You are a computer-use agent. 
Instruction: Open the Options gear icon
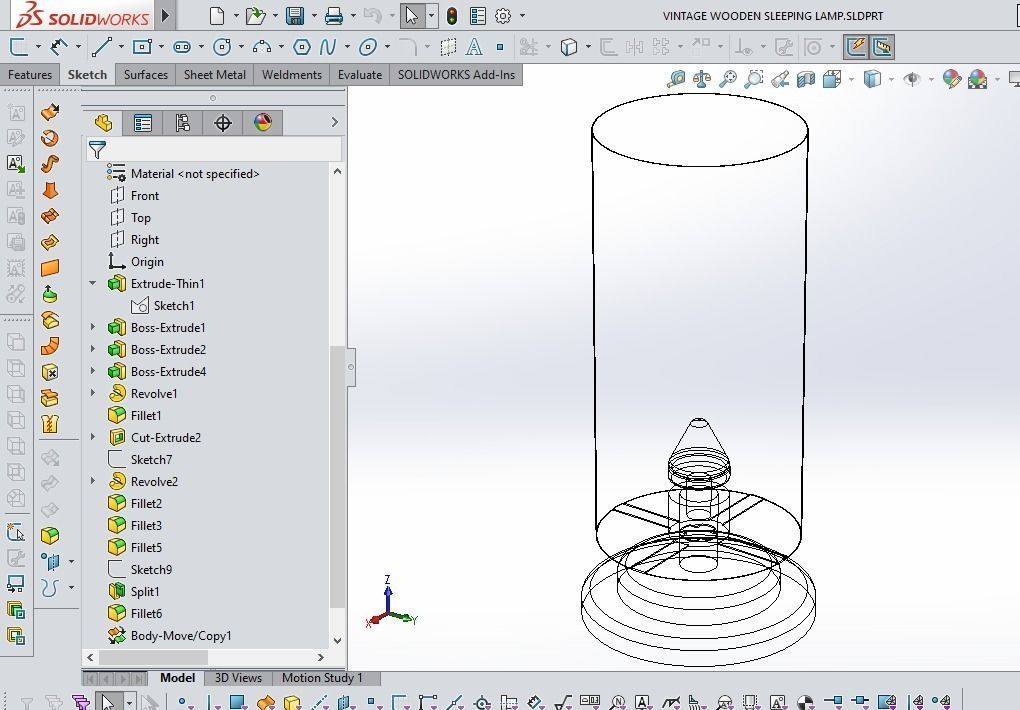tap(503, 16)
